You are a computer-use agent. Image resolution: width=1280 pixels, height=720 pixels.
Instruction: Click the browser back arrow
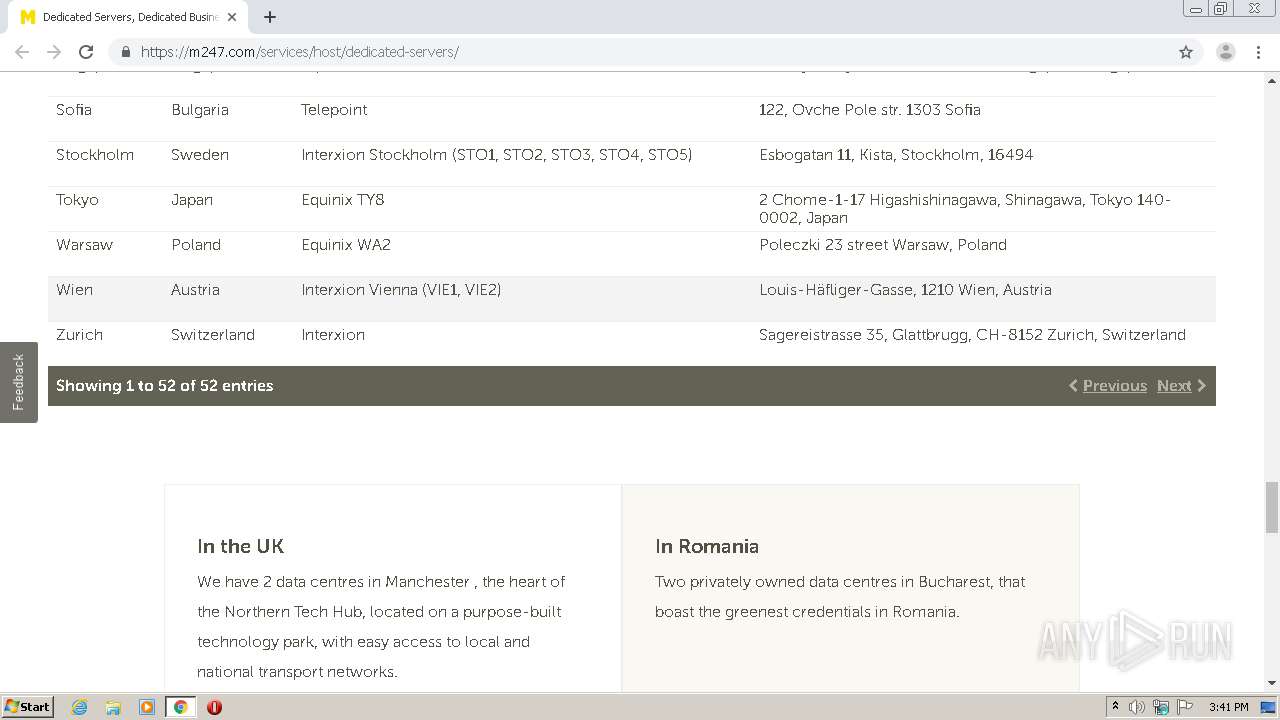pos(22,52)
